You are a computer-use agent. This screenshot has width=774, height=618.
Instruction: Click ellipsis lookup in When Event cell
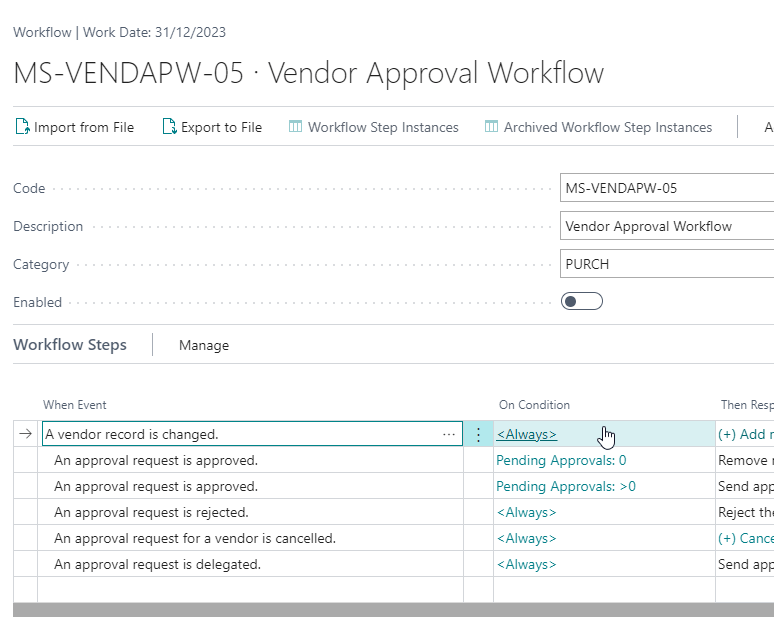tap(448, 434)
